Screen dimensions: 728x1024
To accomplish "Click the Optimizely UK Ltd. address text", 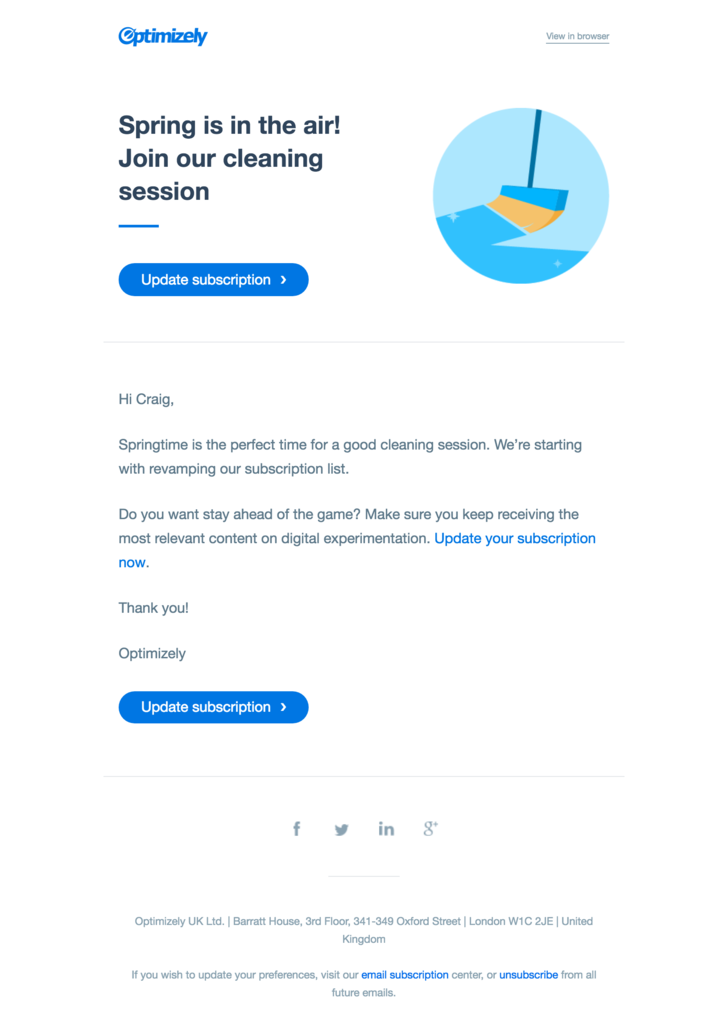I will tap(363, 921).
